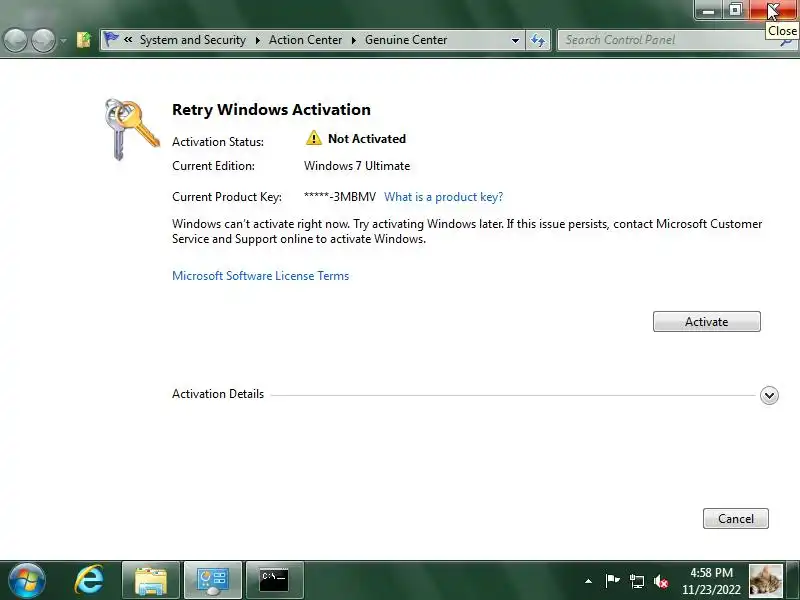Click the activation keys icon
Viewport: 800px width, 600px height.
pyautogui.click(x=132, y=130)
